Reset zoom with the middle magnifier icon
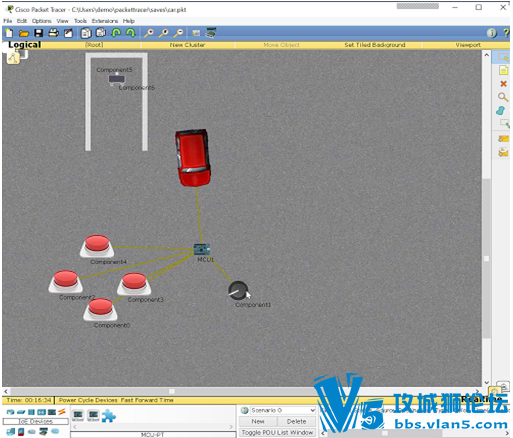 point(164,33)
